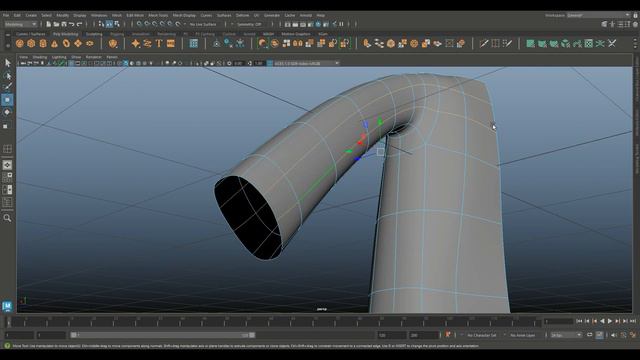Play the animation backward
Image resolution: width=640 pixels, height=360 pixels.
[x=602, y=321]
